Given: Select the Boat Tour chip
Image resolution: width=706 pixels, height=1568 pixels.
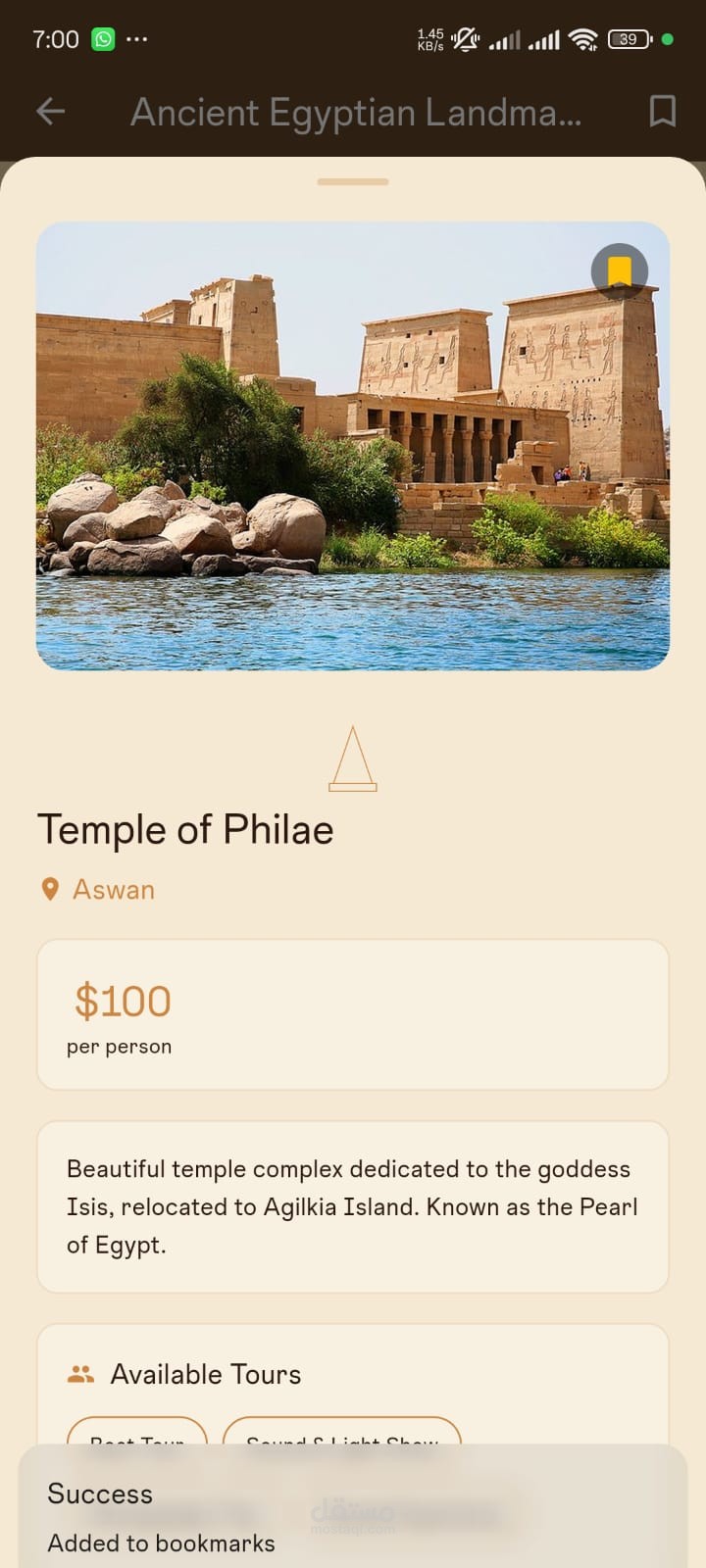Looking at the screenshot, I should pos(137,1433).
